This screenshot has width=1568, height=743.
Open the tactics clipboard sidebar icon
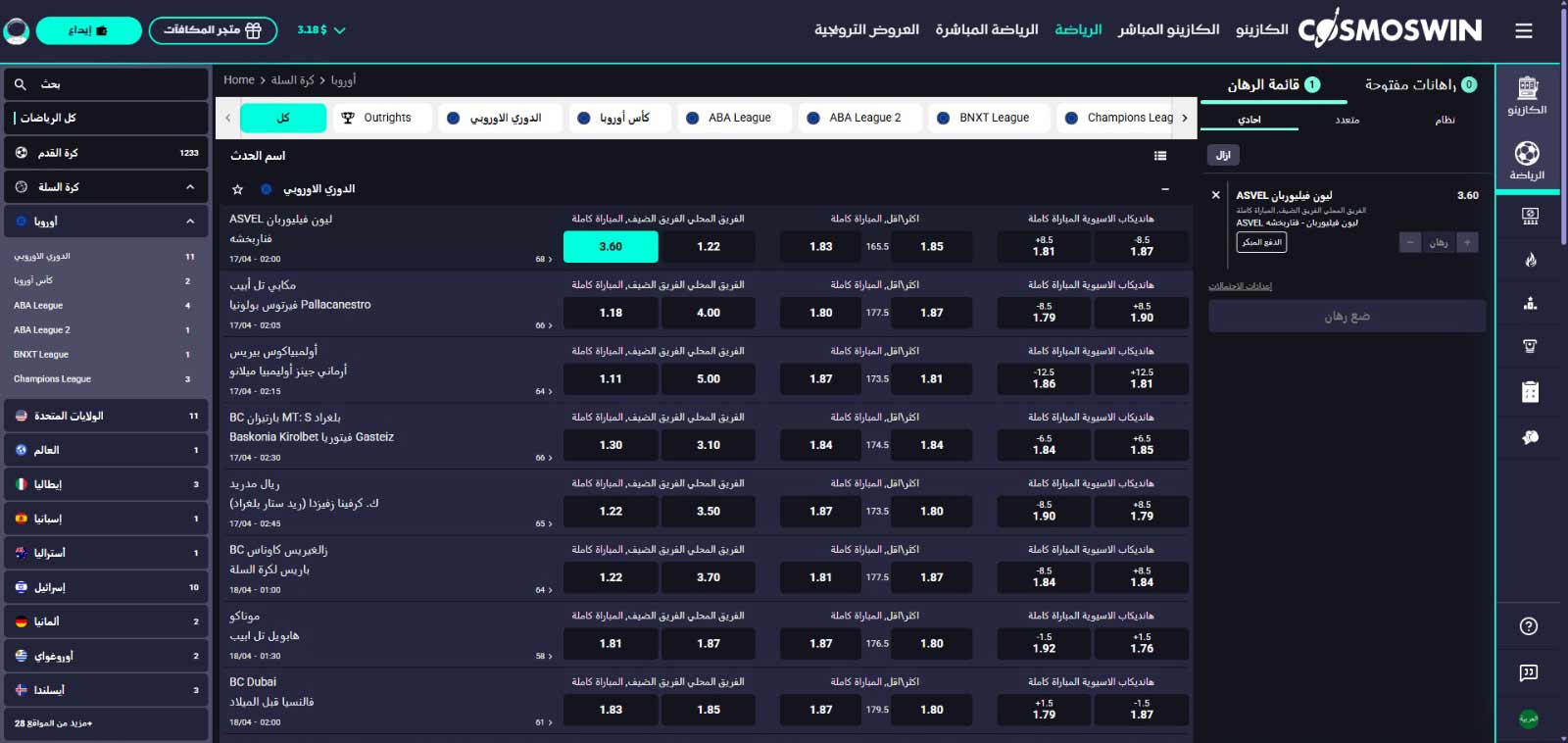[1530, 392]
